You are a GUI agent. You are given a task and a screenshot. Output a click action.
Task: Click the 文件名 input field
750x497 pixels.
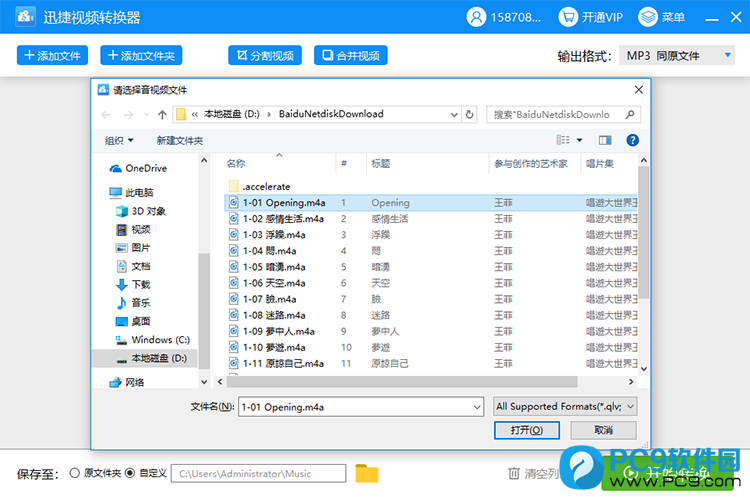(x=355, y=407)
